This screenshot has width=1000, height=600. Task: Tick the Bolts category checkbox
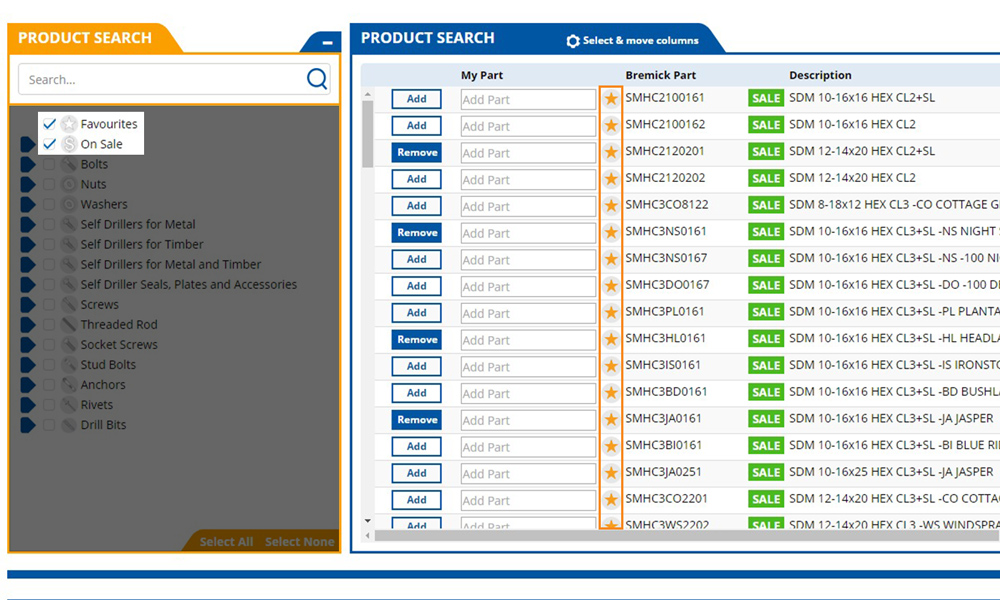click(49, 164)
